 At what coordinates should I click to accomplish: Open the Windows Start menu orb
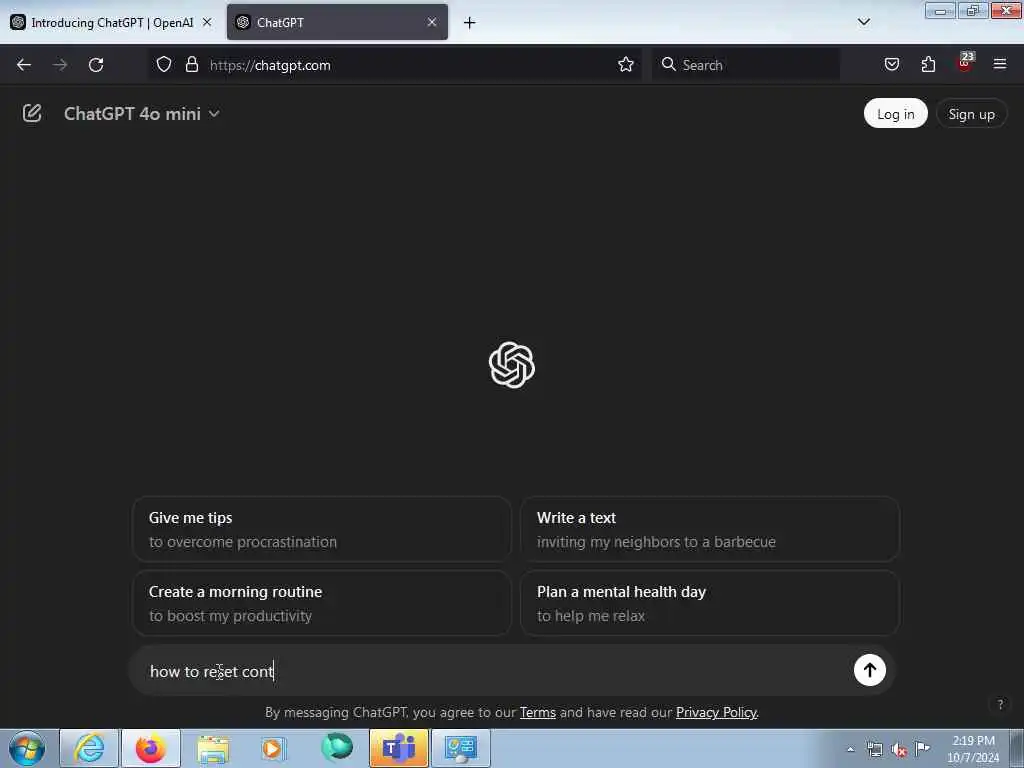27,748
